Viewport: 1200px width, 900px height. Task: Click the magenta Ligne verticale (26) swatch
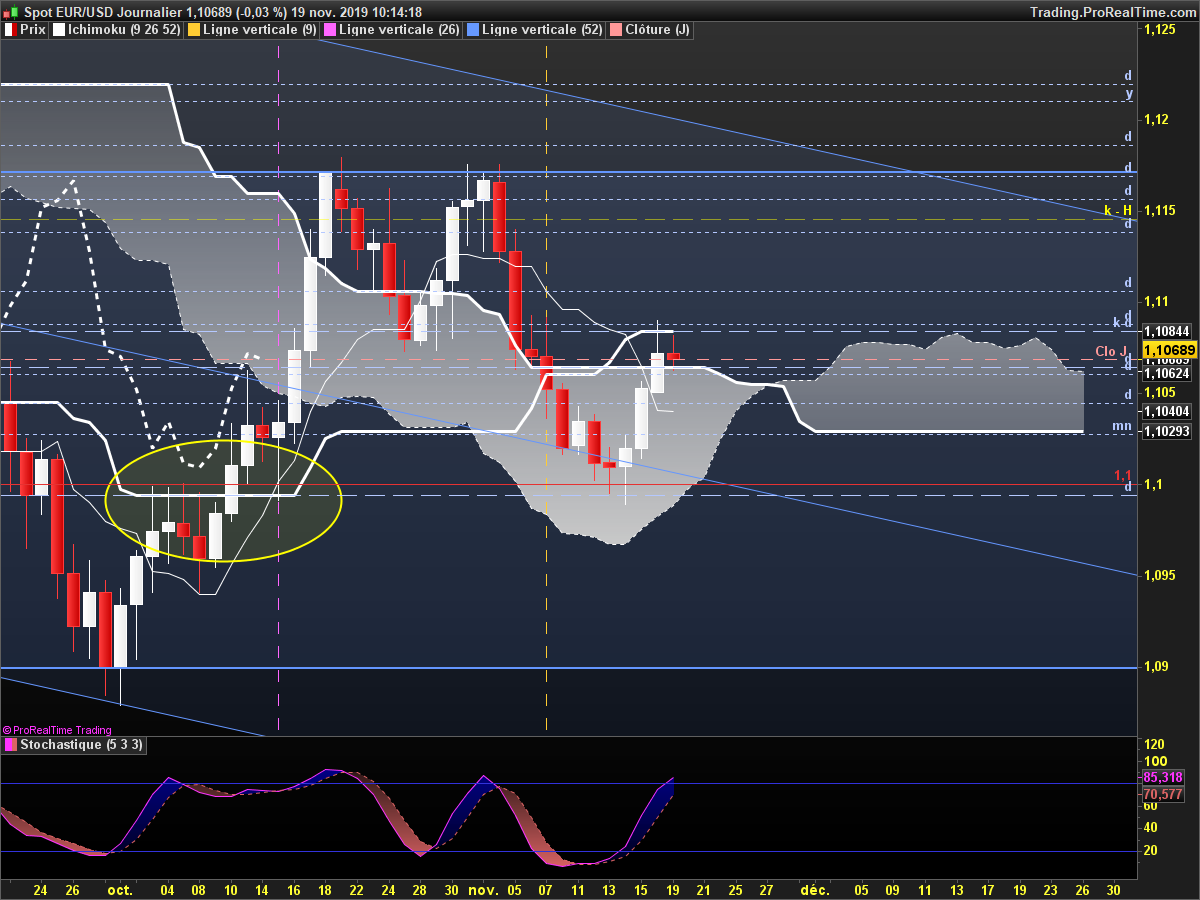pyautogui.click(x=331, y=30)
